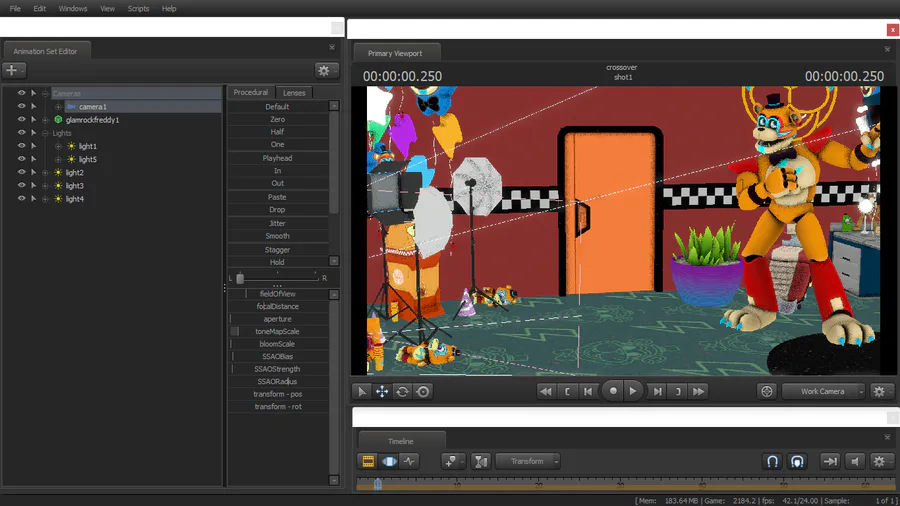
Task: Expand camera1 tree node
Action: (59, 107)
